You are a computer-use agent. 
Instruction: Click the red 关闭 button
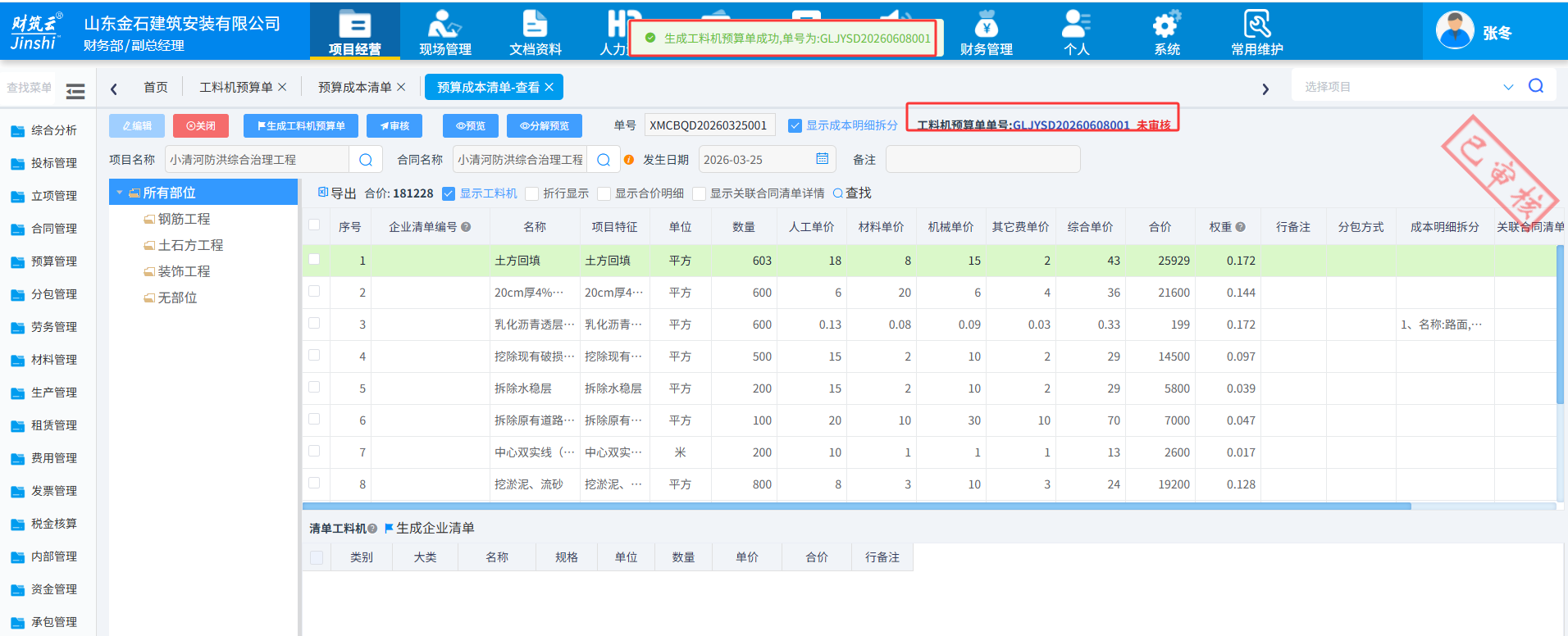[x=201, y=125]
